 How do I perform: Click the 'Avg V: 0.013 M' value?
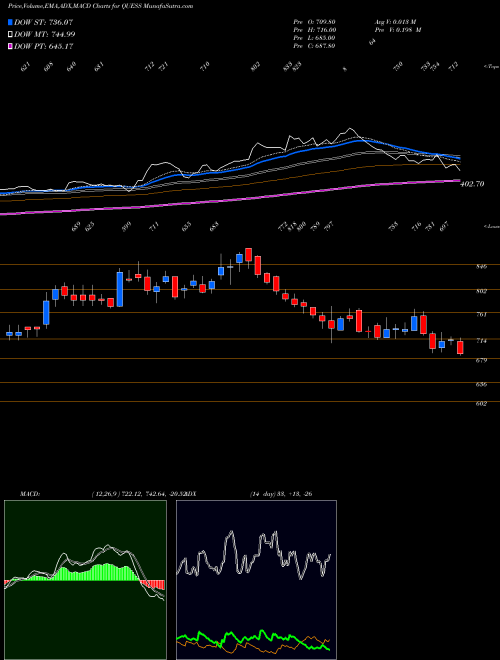coord(395,22)
